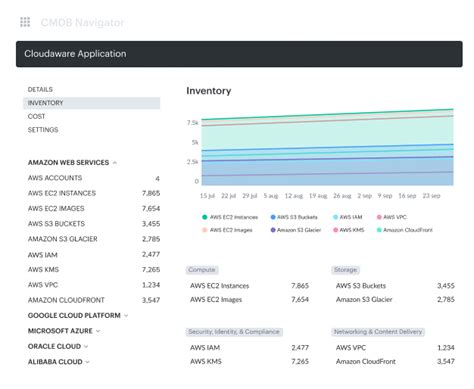
Task: Open the Settings section
Action: click(x=43, y=130)
